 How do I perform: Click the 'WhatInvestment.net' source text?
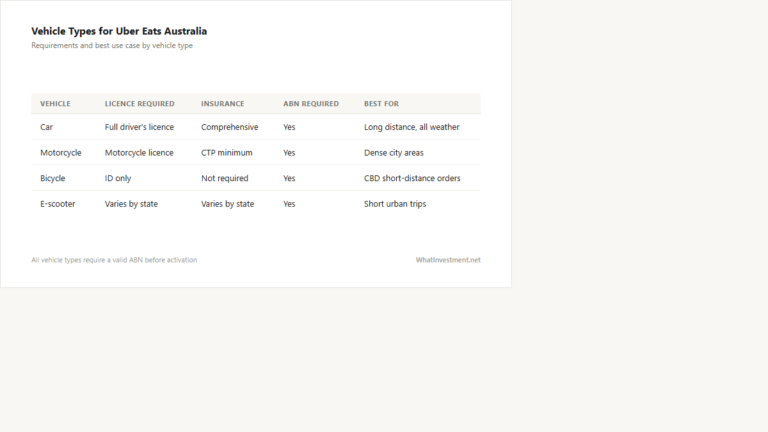point(448,260)
